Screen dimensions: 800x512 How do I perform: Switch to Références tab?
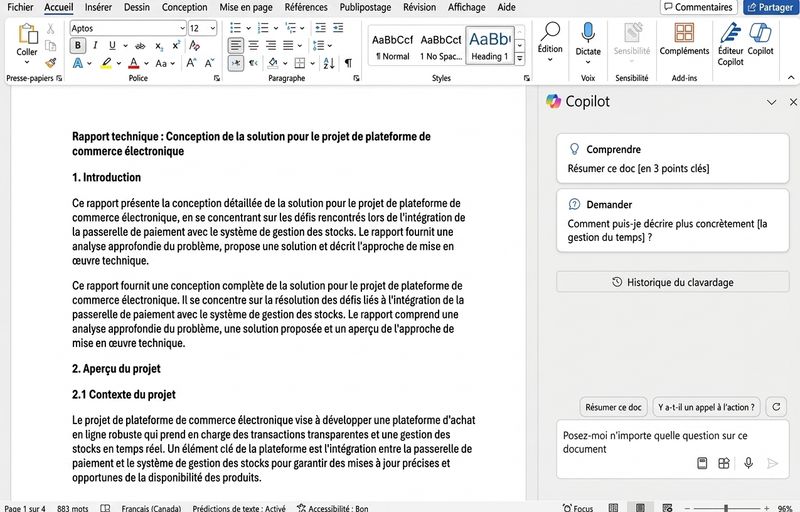pyautogui.click(x=306, y=7)
